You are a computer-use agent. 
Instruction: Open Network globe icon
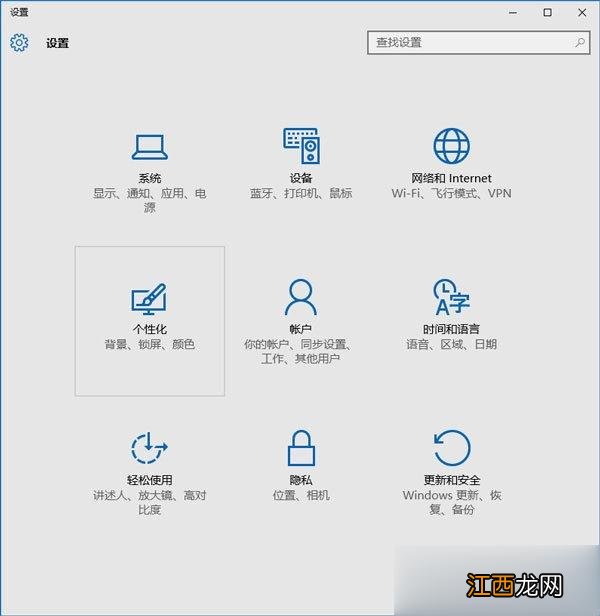pos(451,146)
